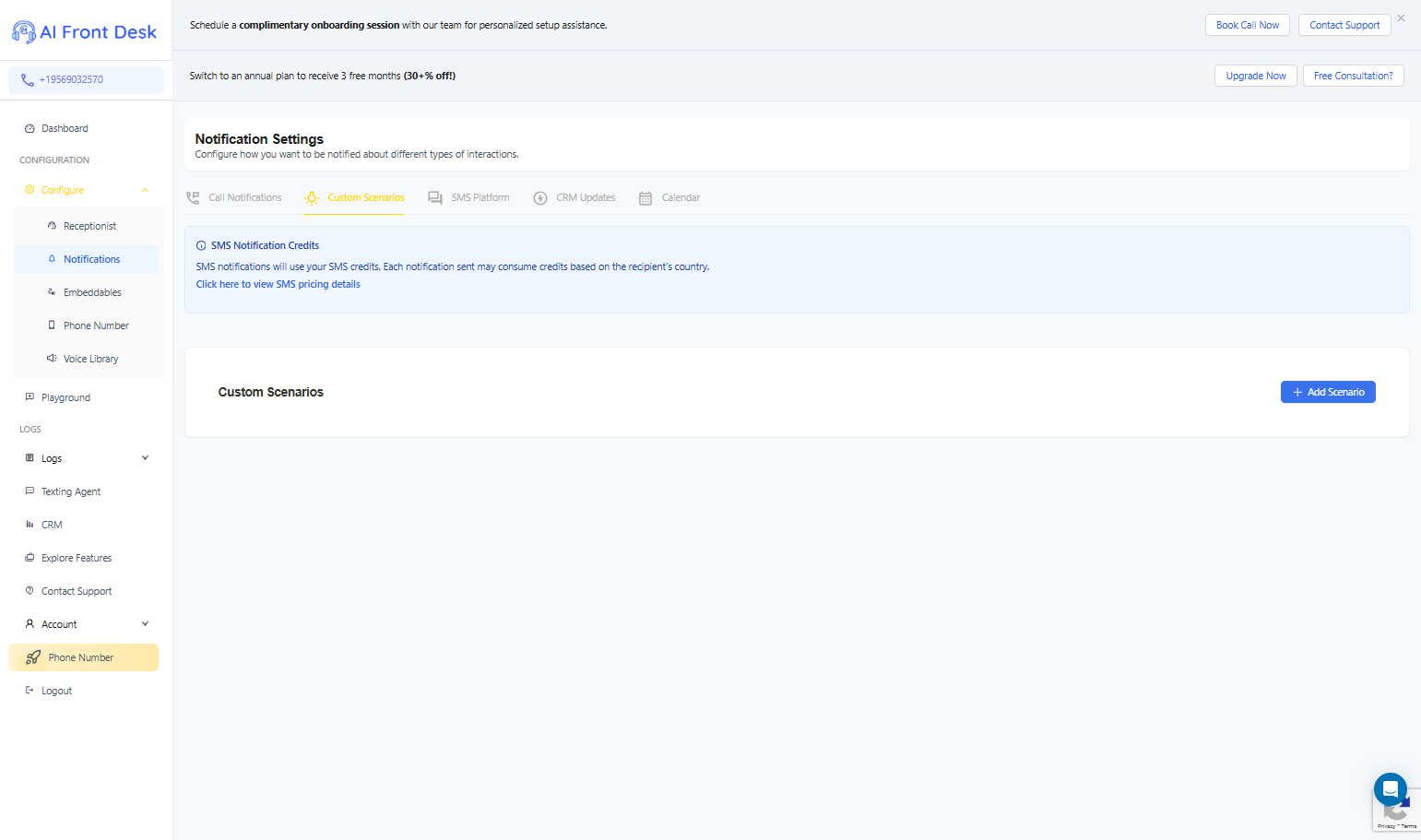Screen dimensions: 1421x840
Task: Click the SMS Notification Credits info icon
Action: pyautogui.click(x=201, y=246)
